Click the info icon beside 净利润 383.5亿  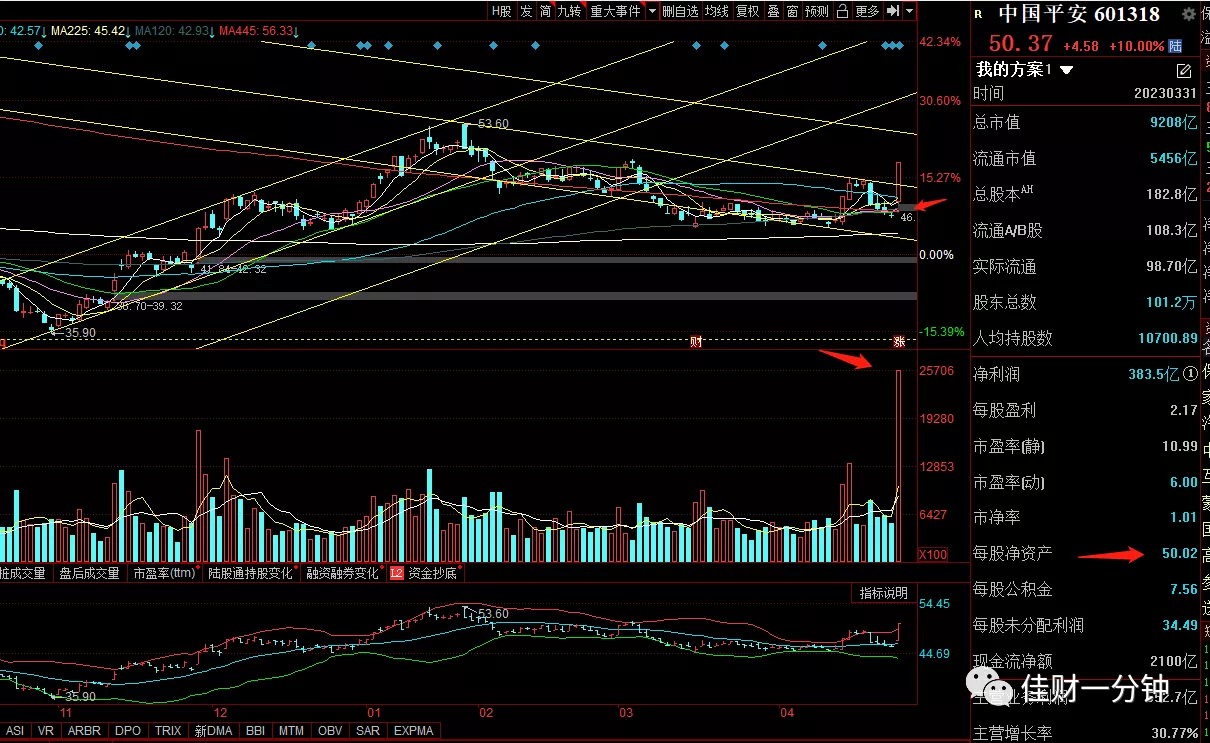click(x=1190, y=374)
